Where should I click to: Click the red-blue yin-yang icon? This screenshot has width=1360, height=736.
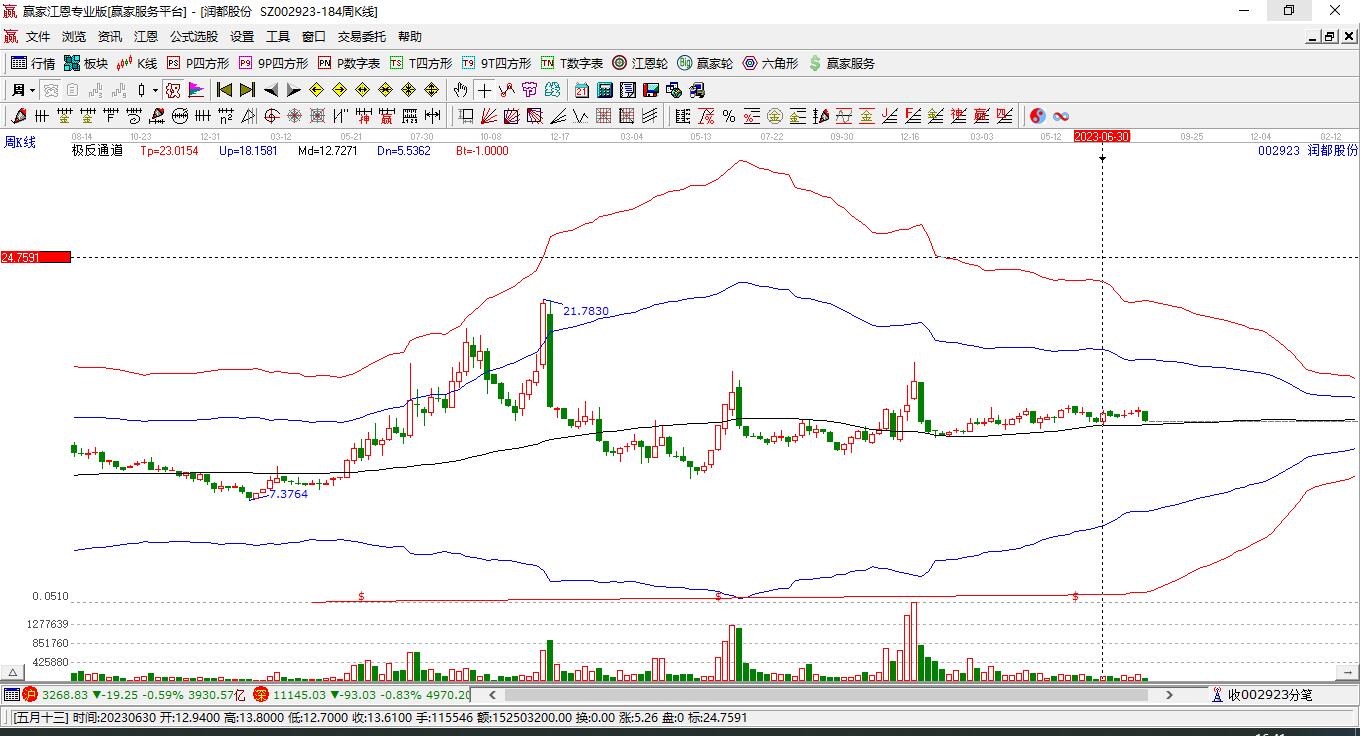click(1038, 116)
